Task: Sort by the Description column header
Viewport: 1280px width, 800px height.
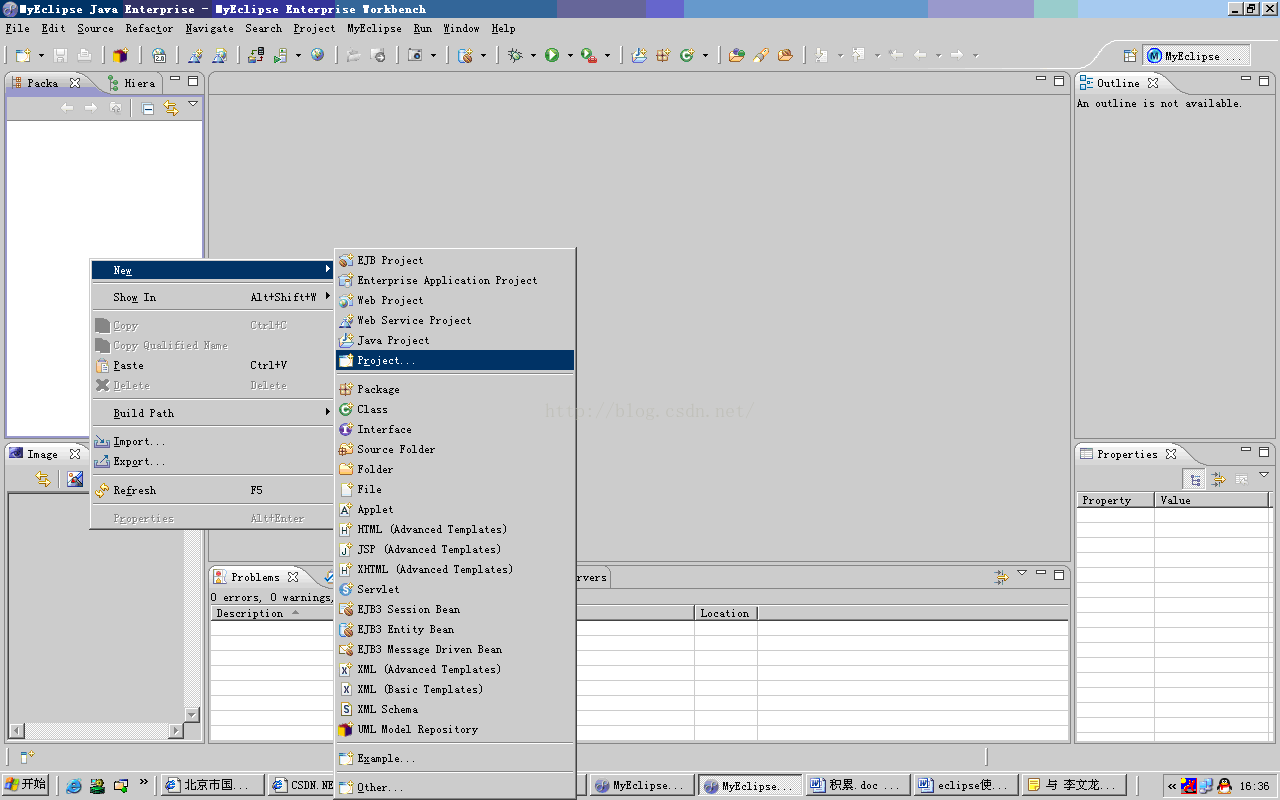Action: pyautogui.click(x=271, y=613)
